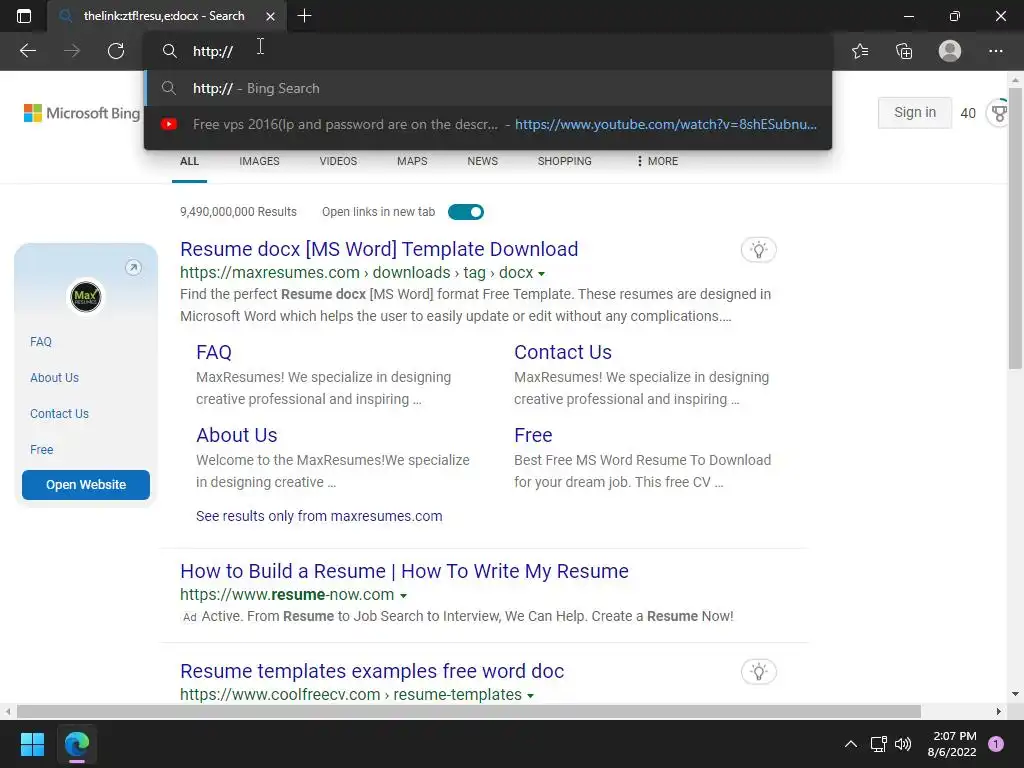Click the profile avatar icon

pyautogui.click(x=950, y=51)
